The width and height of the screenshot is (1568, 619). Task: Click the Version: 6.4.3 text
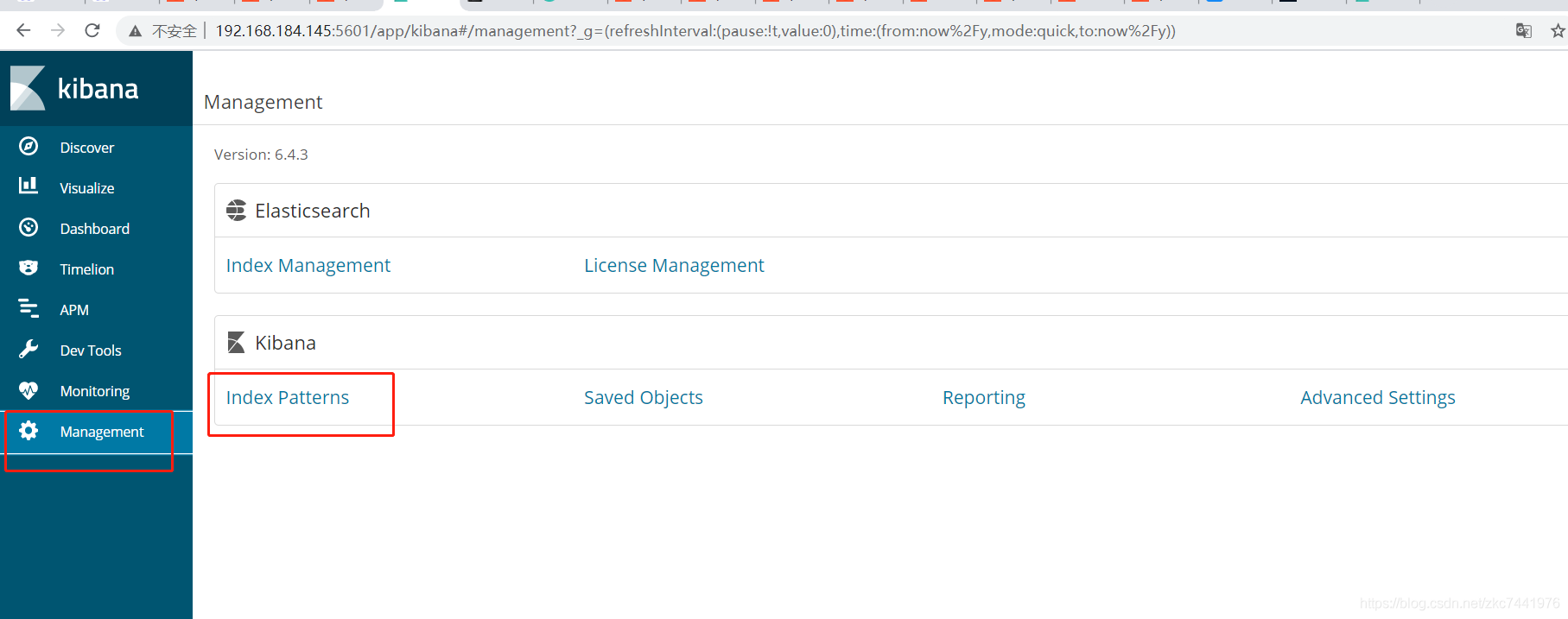coord(261,155)
